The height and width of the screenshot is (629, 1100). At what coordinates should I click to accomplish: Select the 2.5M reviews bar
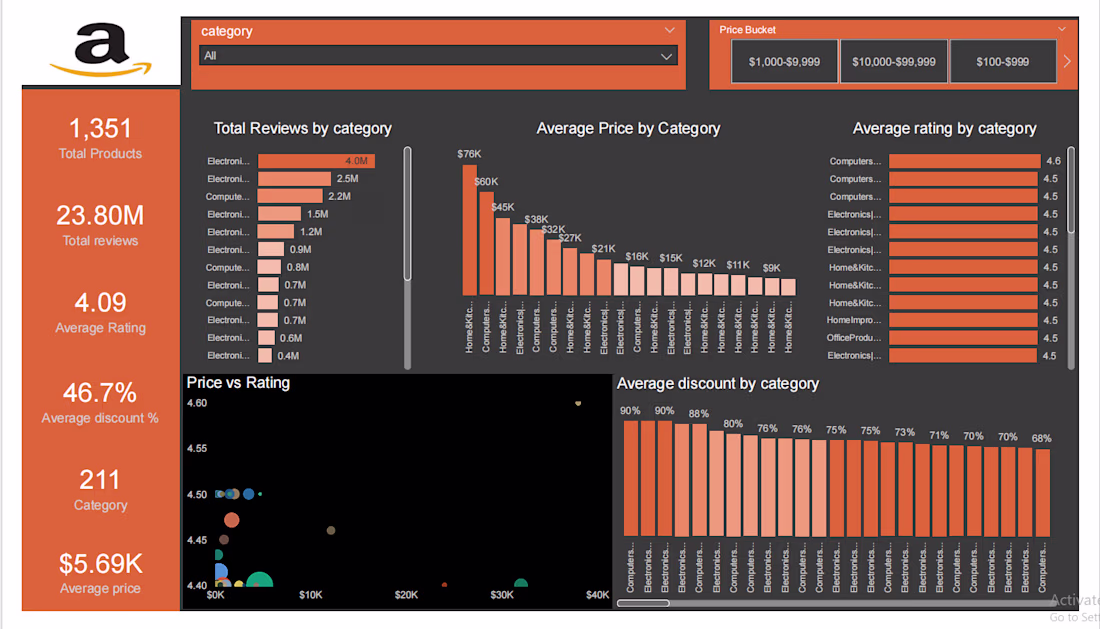[295, 179]
